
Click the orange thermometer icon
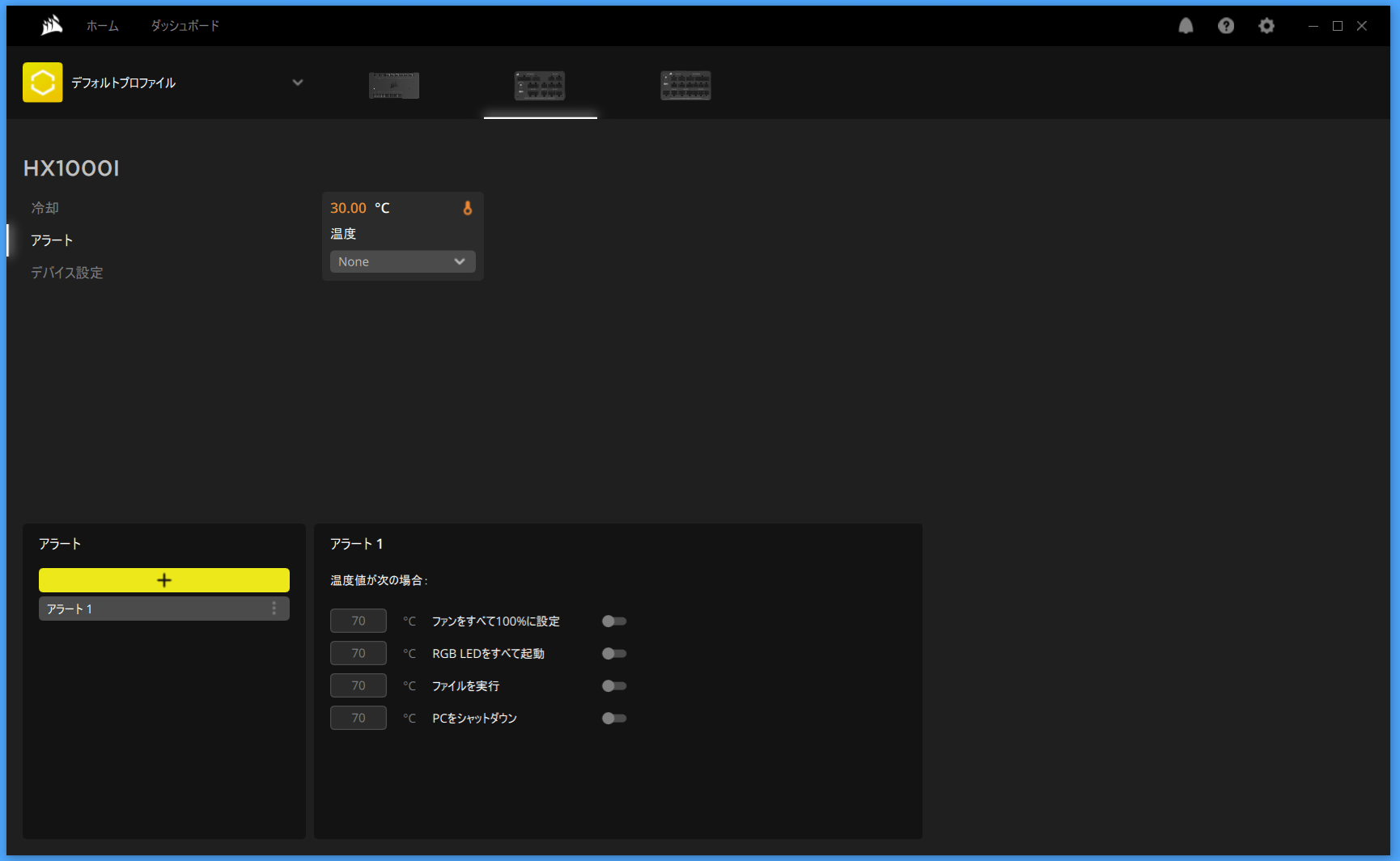467,208
